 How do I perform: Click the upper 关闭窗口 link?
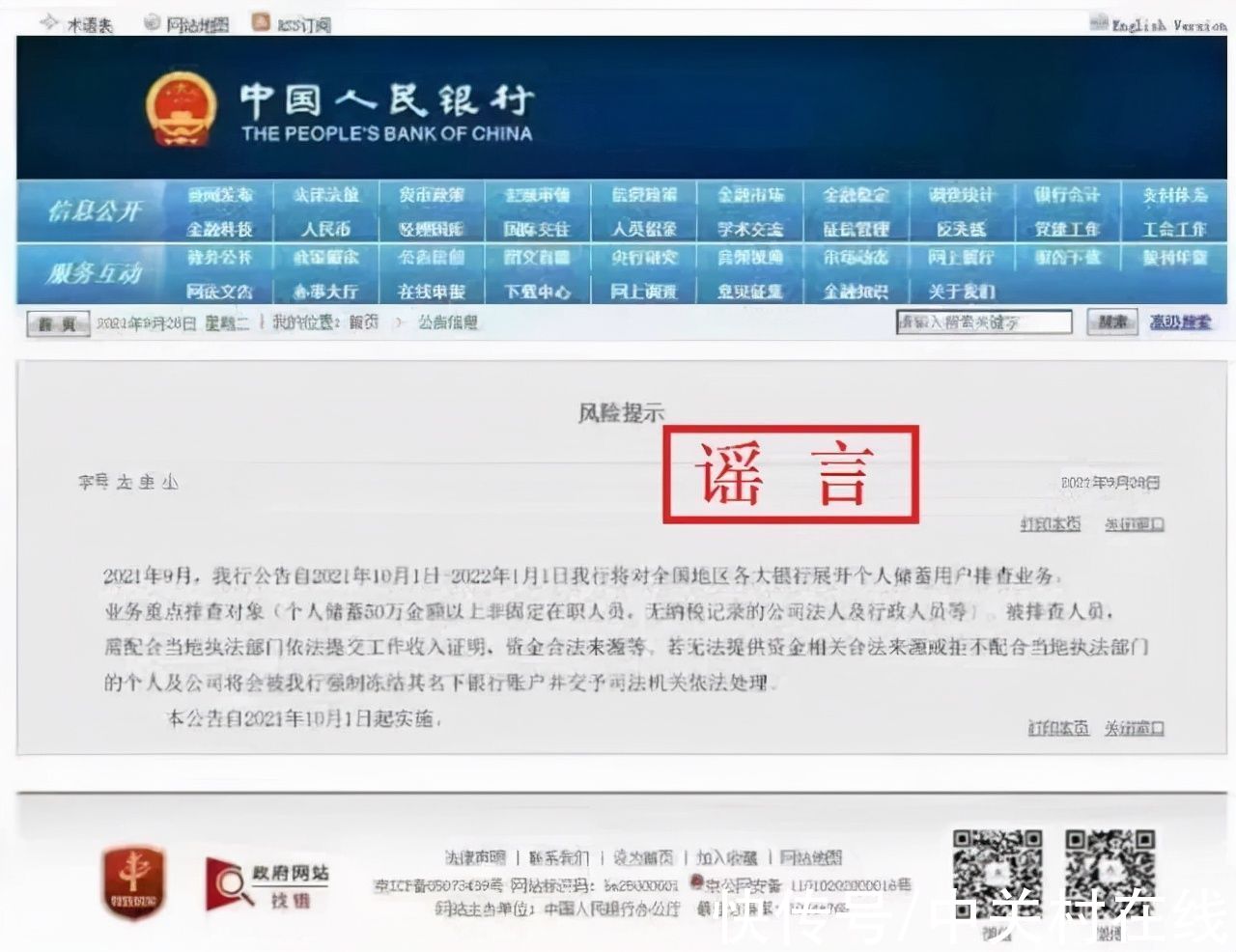(x=1135, y=524)
